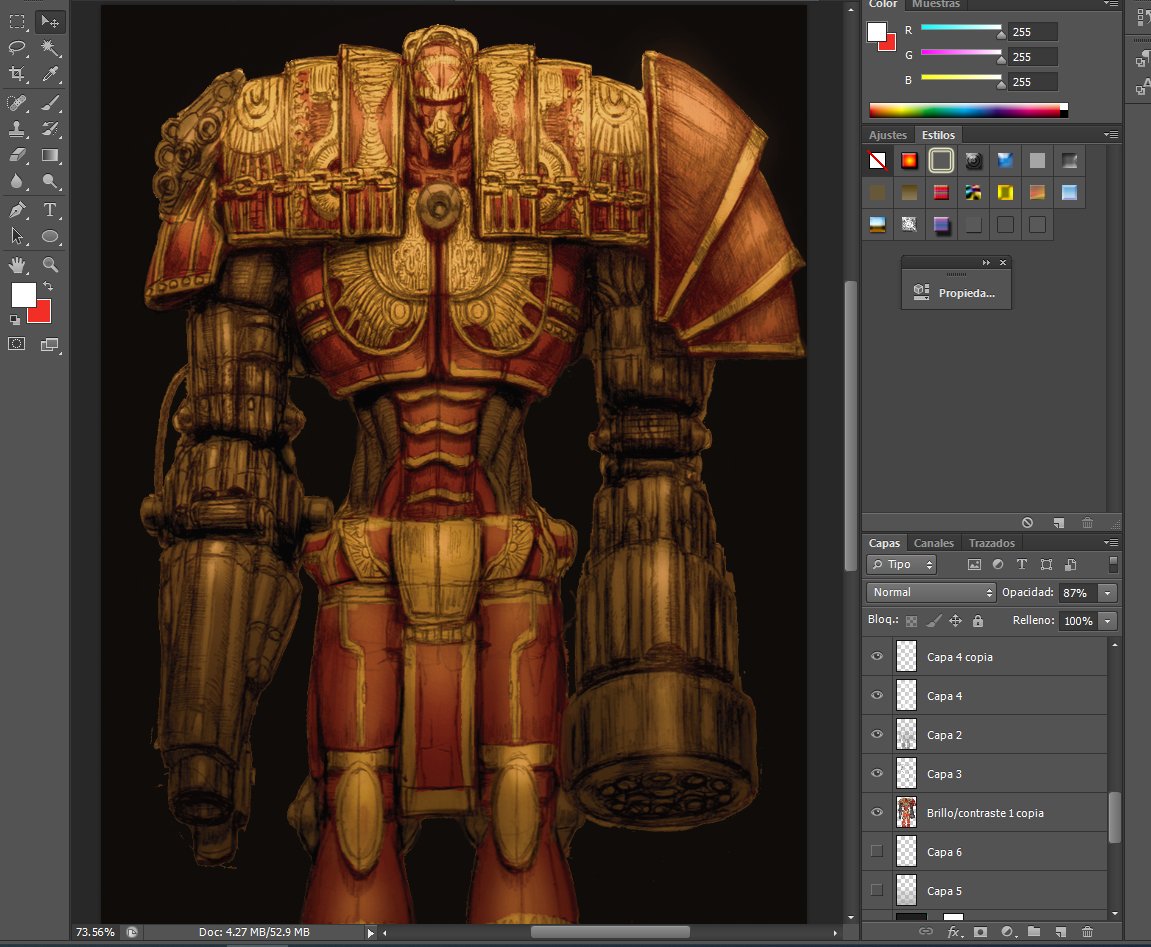Pick the Clone Stamp tool

[x=18, y=129]
